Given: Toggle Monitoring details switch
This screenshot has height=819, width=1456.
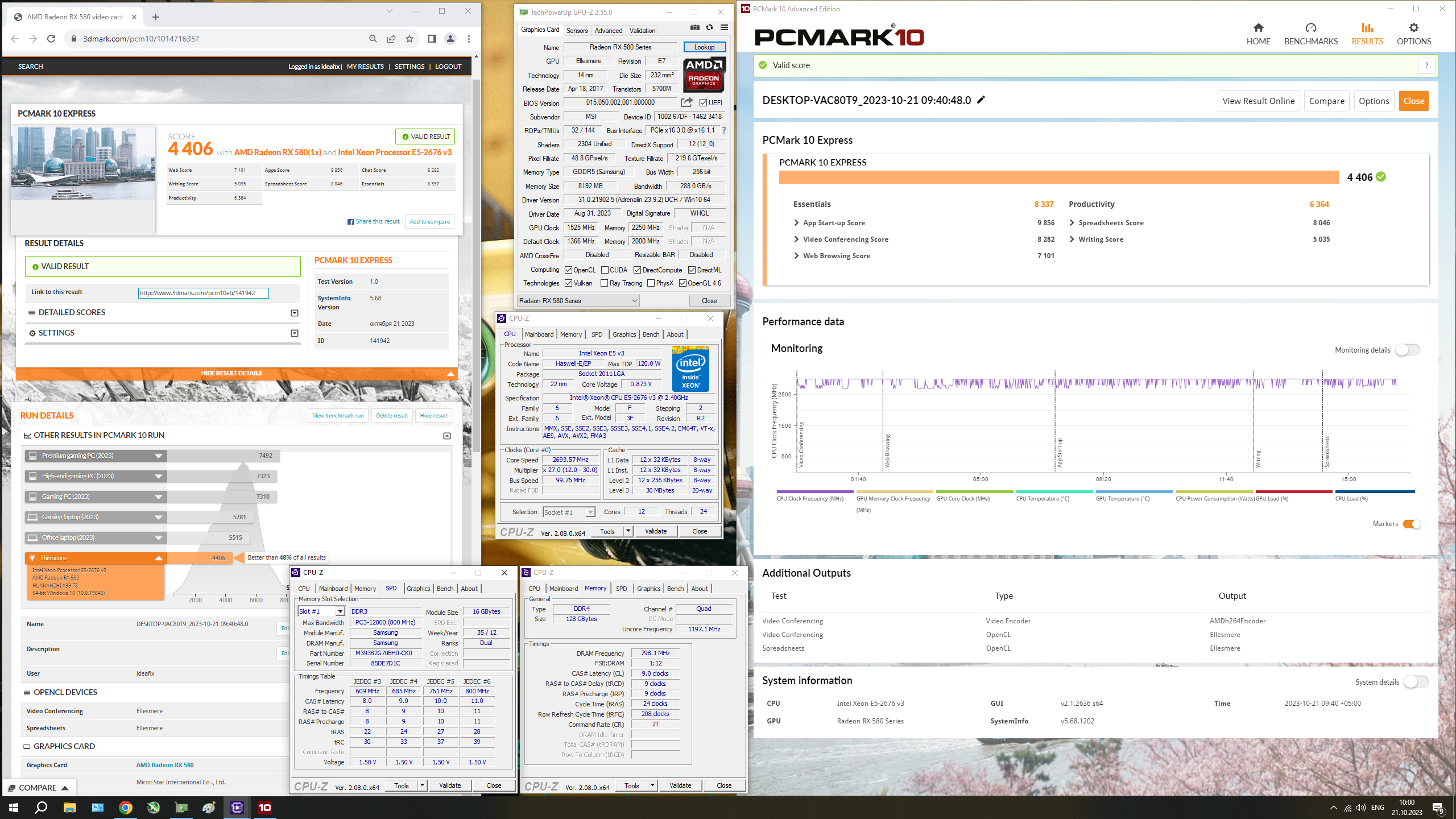Looking at the screenshot, I should point(1408,350).
